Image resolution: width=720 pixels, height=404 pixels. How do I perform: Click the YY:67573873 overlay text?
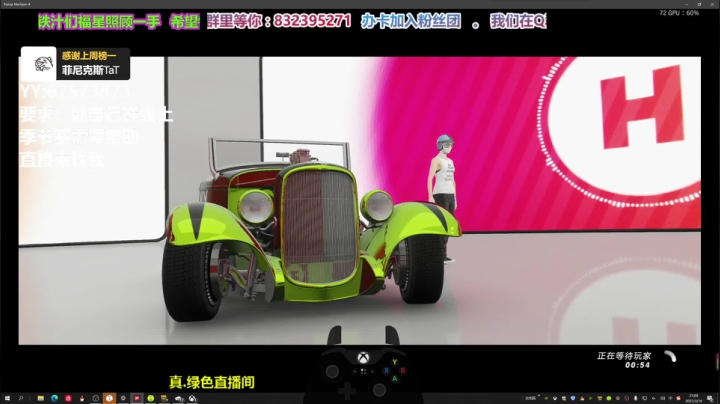tap(75, 91)
